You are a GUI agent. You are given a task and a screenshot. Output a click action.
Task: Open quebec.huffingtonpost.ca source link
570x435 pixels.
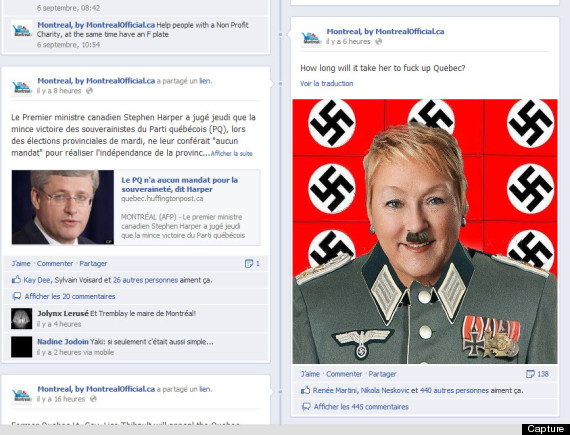(x=162, y=199)
